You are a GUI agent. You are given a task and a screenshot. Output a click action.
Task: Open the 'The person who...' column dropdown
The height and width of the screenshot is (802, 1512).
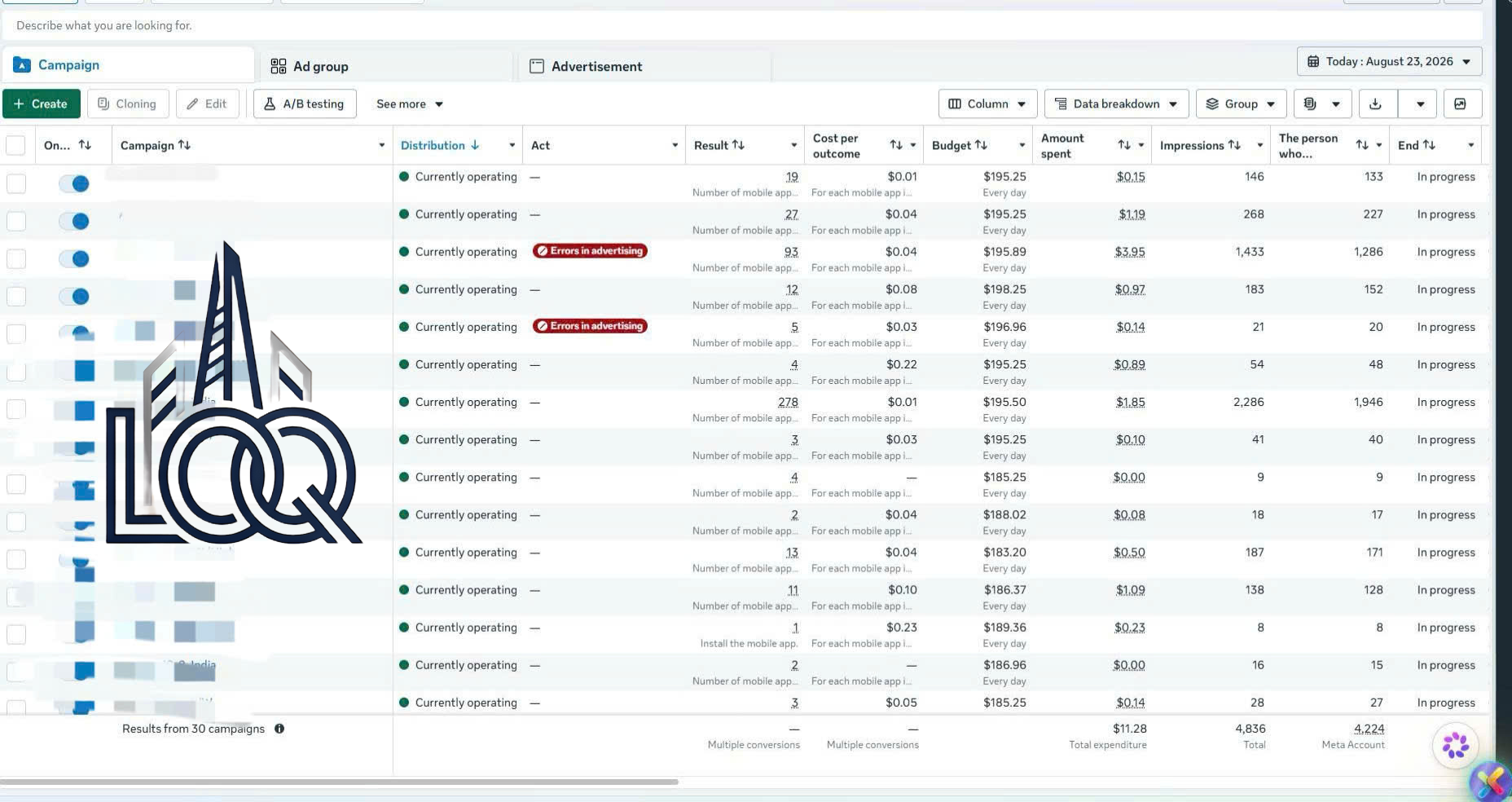coord(1378,145)
